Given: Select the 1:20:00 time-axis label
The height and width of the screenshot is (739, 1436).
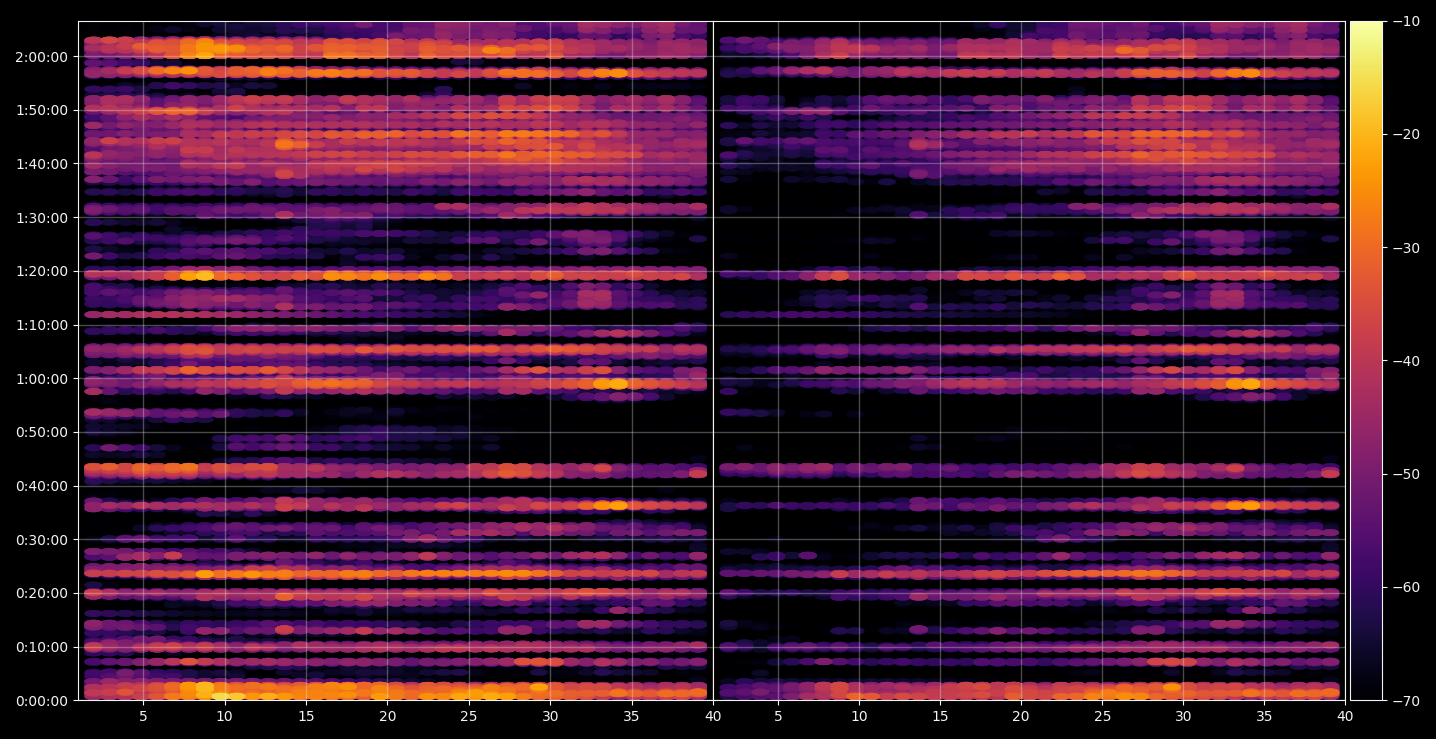Looking at the screenshot, I should pyautogui.click(x=41, y=271).
